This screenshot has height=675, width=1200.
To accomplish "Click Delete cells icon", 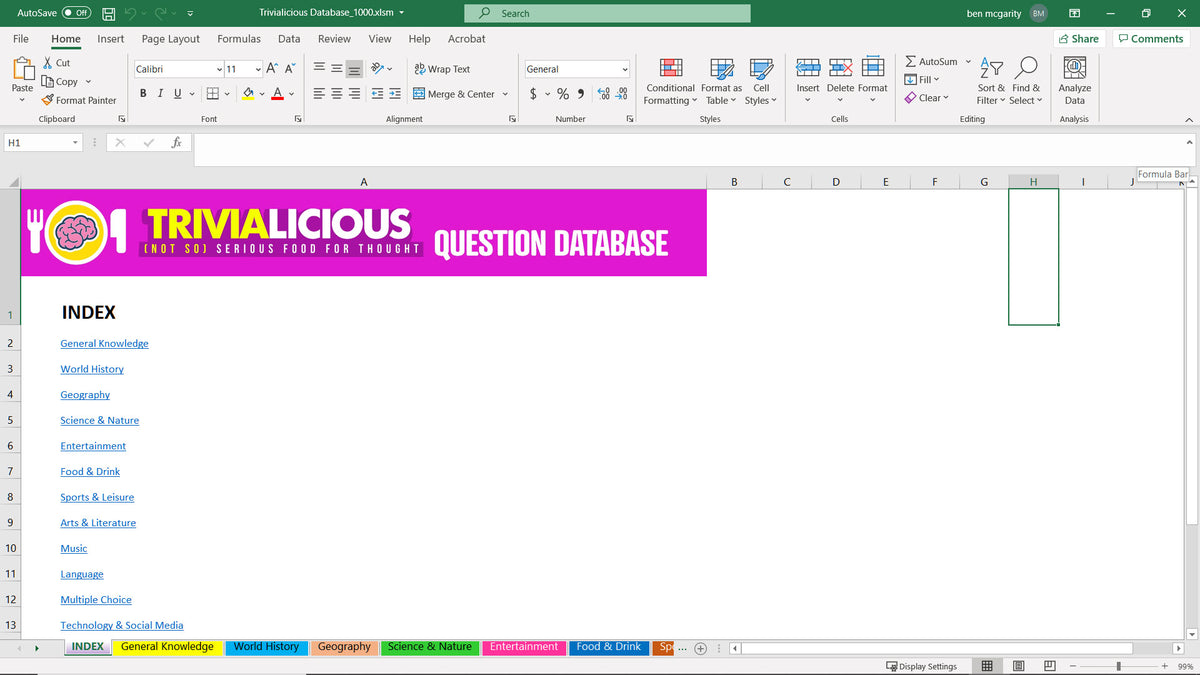I will 841,68.
